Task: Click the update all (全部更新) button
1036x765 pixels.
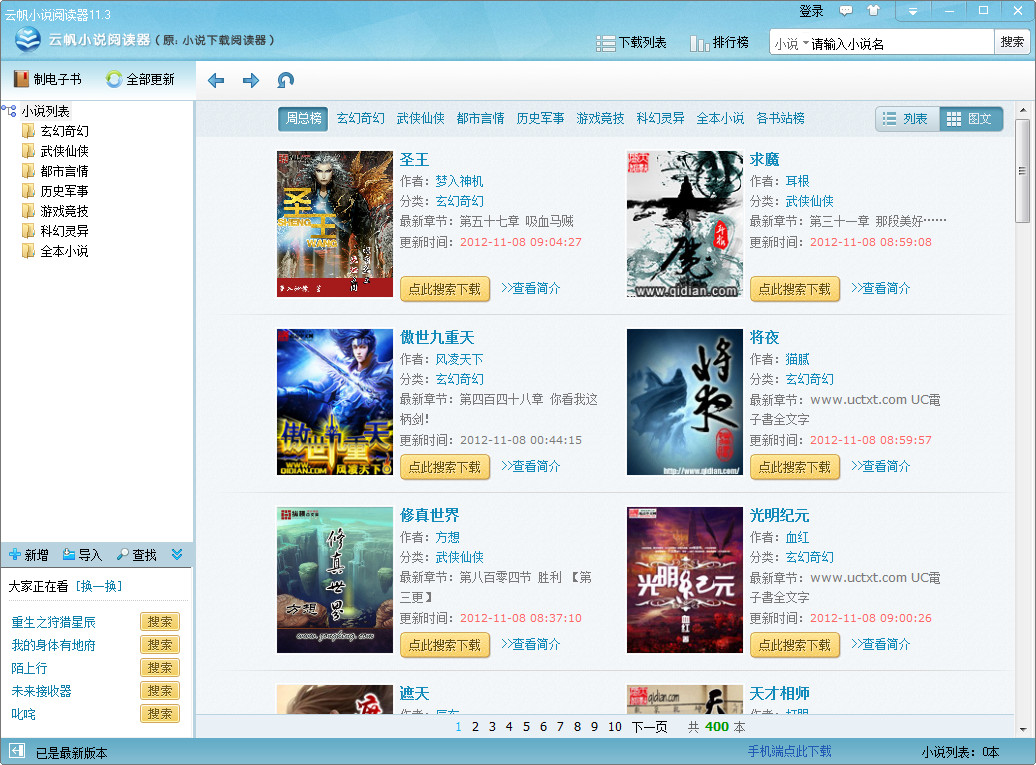Action: tap(140, 79)
